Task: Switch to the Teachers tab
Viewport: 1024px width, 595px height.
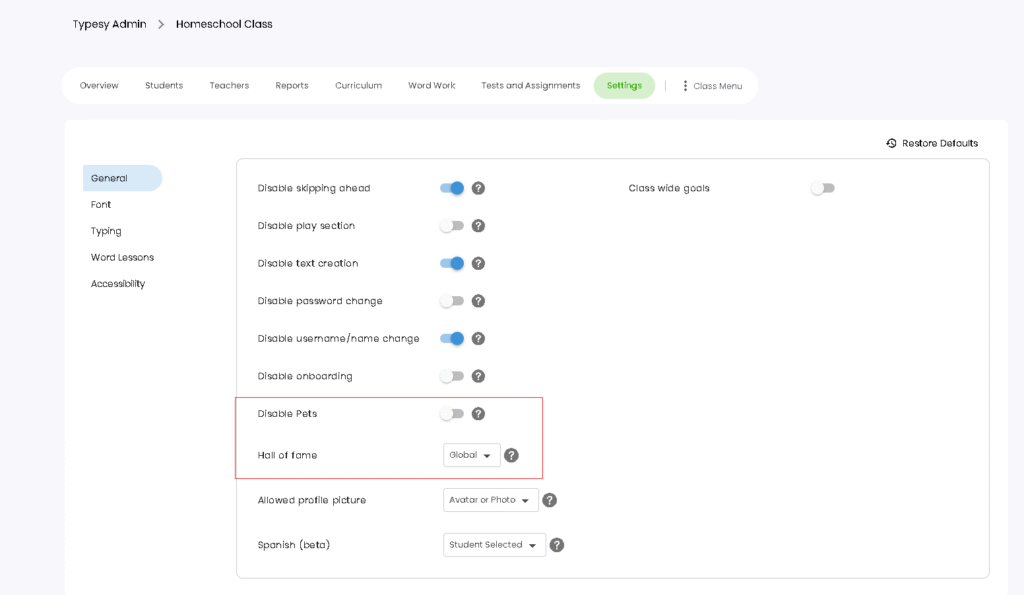Action: pyautogui.click(x=229, y=86)
